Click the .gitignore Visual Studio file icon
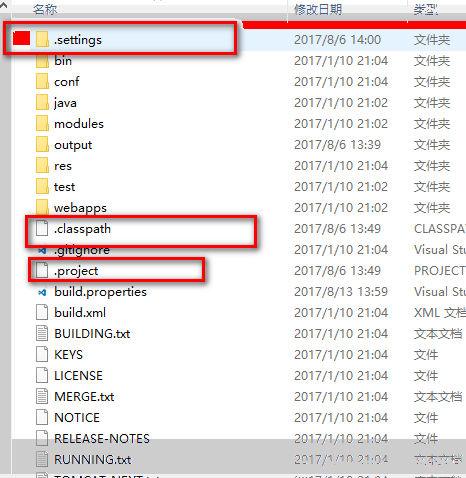This screenshot has width=466, height=478. (x=42, y=250)
